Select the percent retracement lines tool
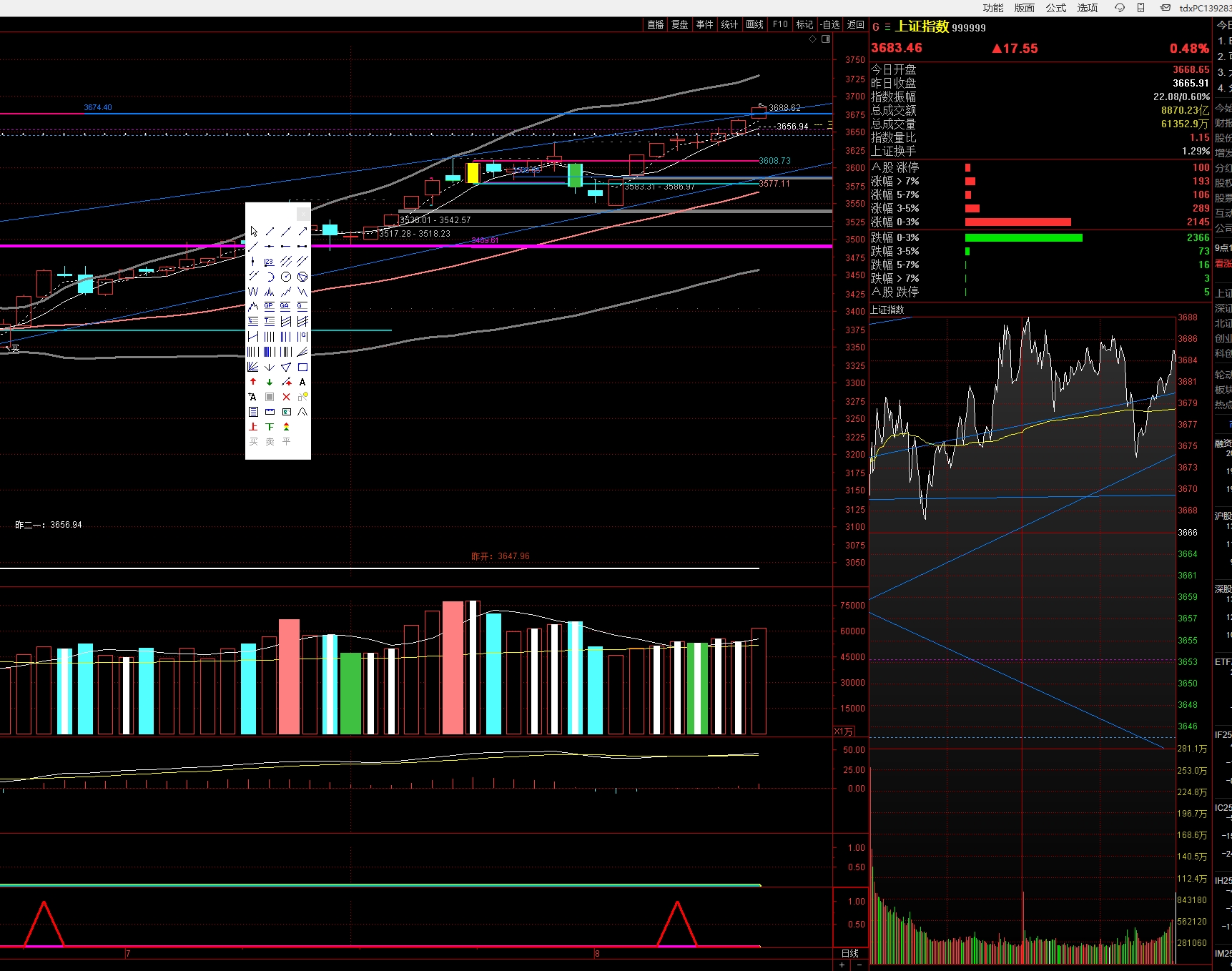This screenshot has height=971, width=1232. [253, 321]
